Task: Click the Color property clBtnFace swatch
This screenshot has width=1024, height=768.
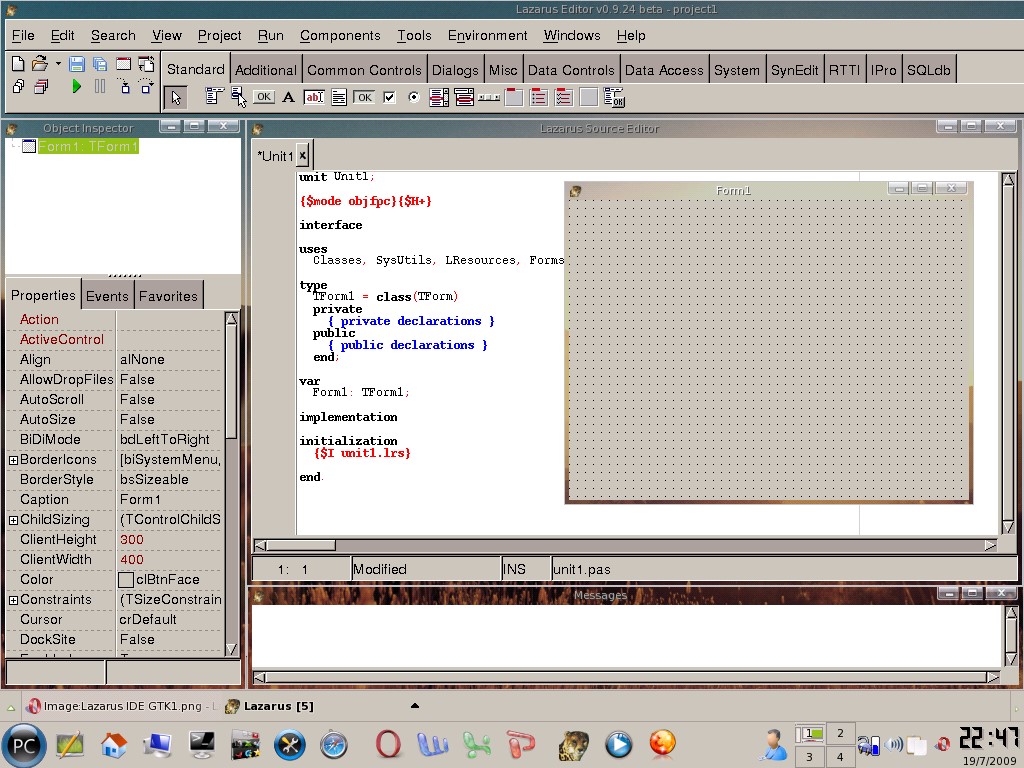Action: pos(126,580)
